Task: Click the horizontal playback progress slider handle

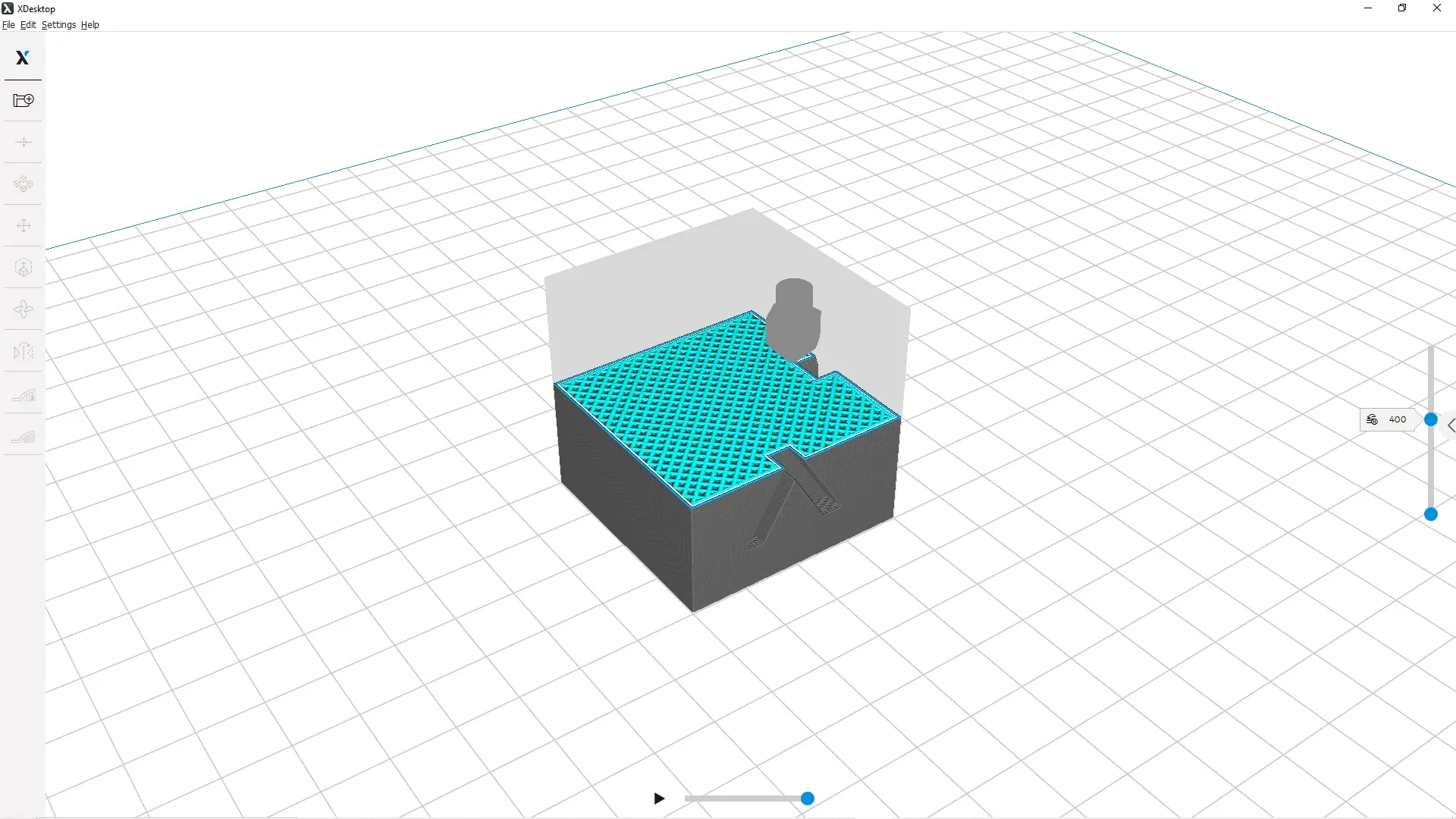Action: (x=808, y=799)
